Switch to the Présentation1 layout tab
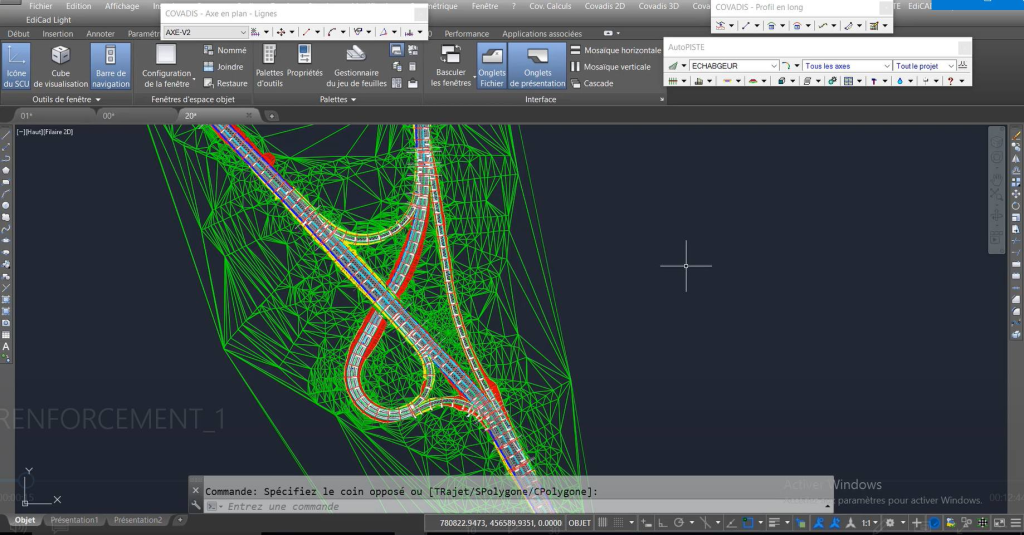Screen dimensions: 1024x535 click(x=74, y=520)
